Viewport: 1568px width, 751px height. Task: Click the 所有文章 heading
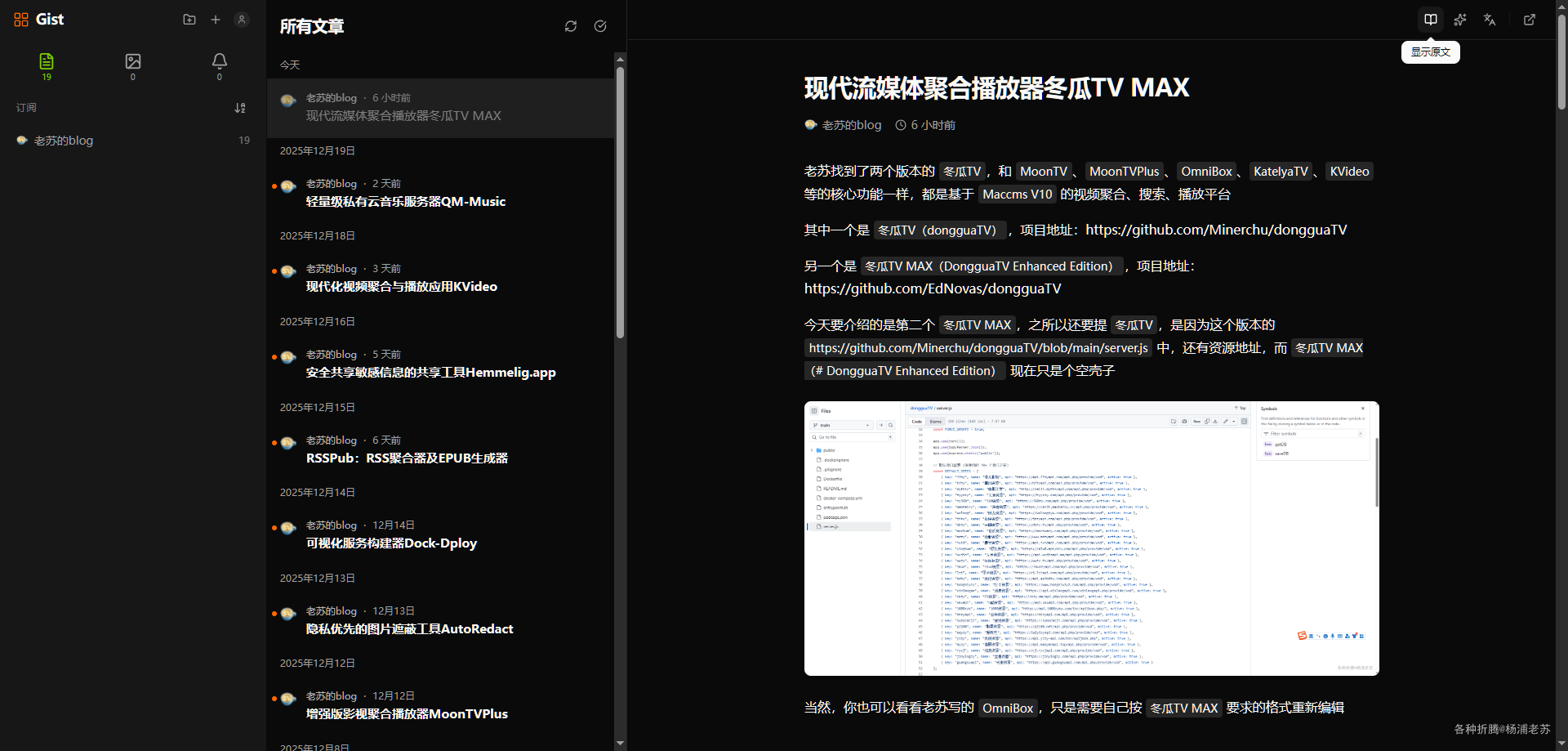(x=312, y=26)
